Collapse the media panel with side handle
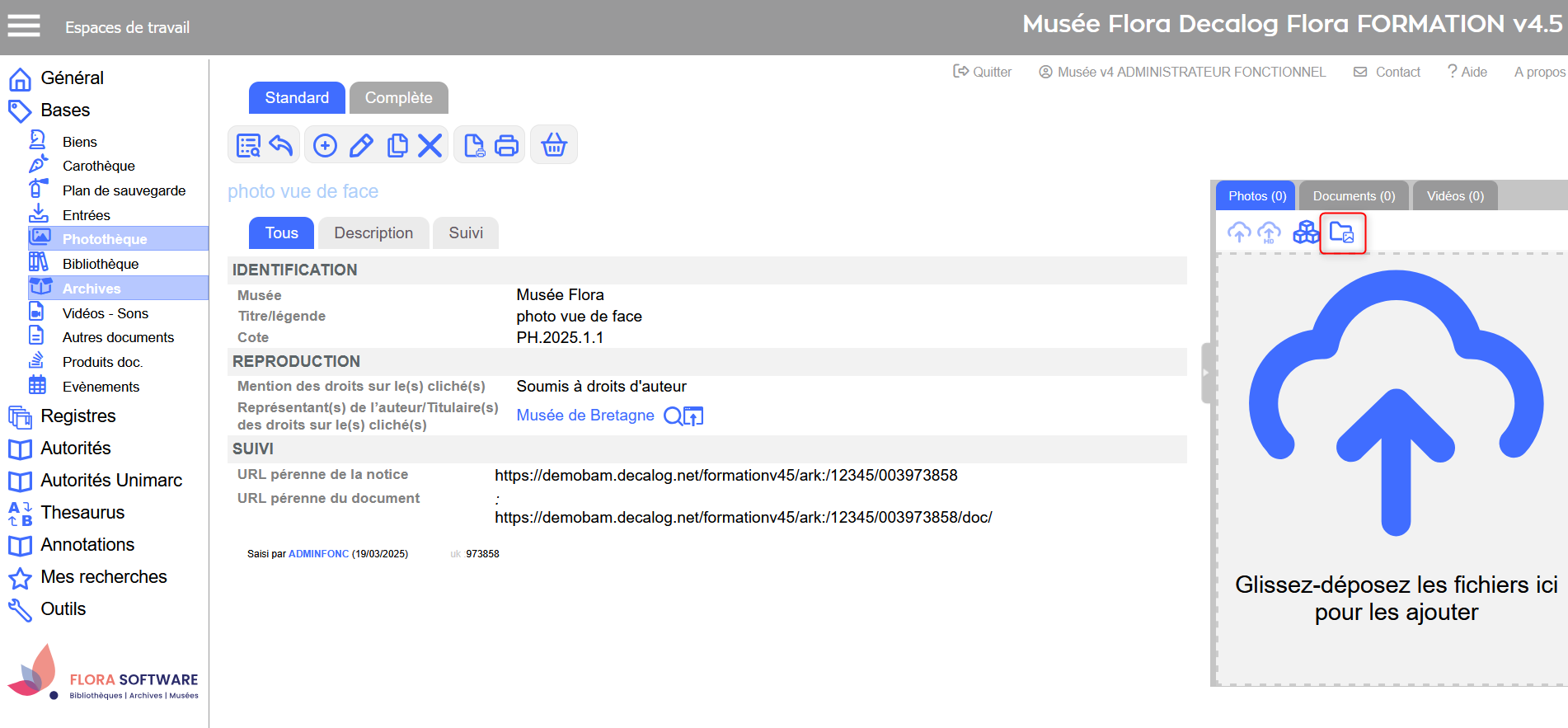The width and height of the screenshot is (1568, 728). pos(1205,373)
